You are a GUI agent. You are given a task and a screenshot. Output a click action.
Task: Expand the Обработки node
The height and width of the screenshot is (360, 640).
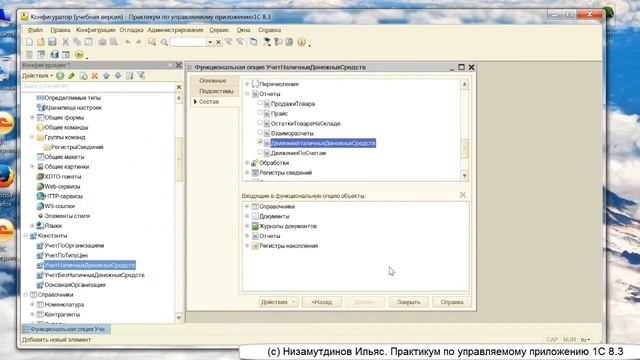point(247,162)
